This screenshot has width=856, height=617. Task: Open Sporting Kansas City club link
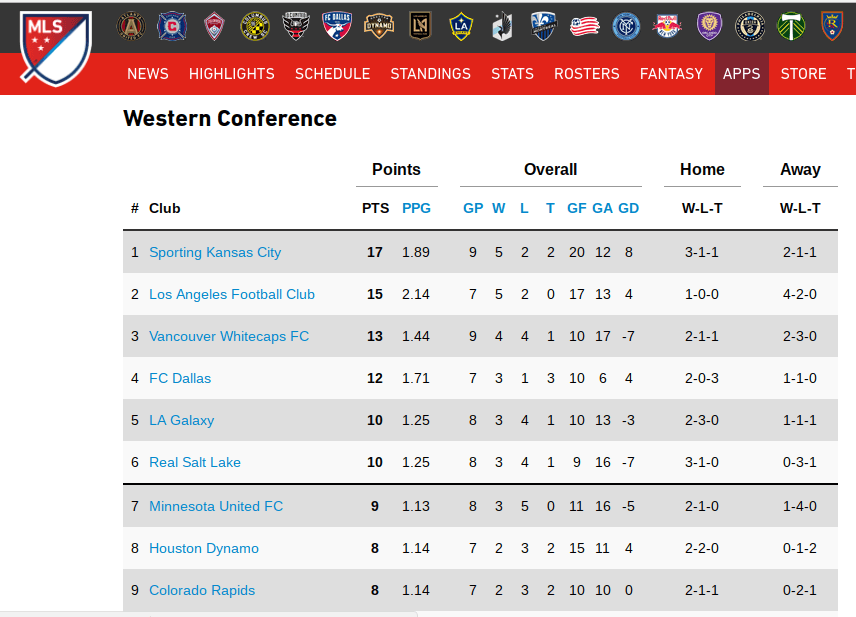click(215, 252)
